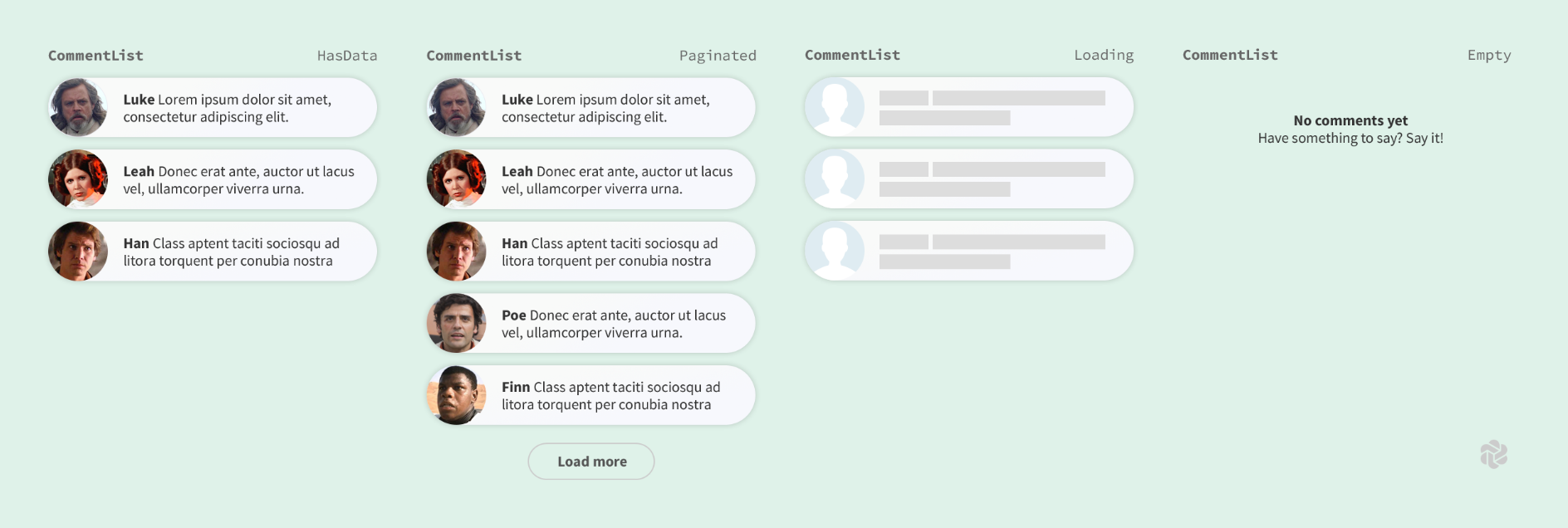Click the 'No comments yet' heading
The image size is (1568, 528).
pyautogui.click(x=1350, y=120)
